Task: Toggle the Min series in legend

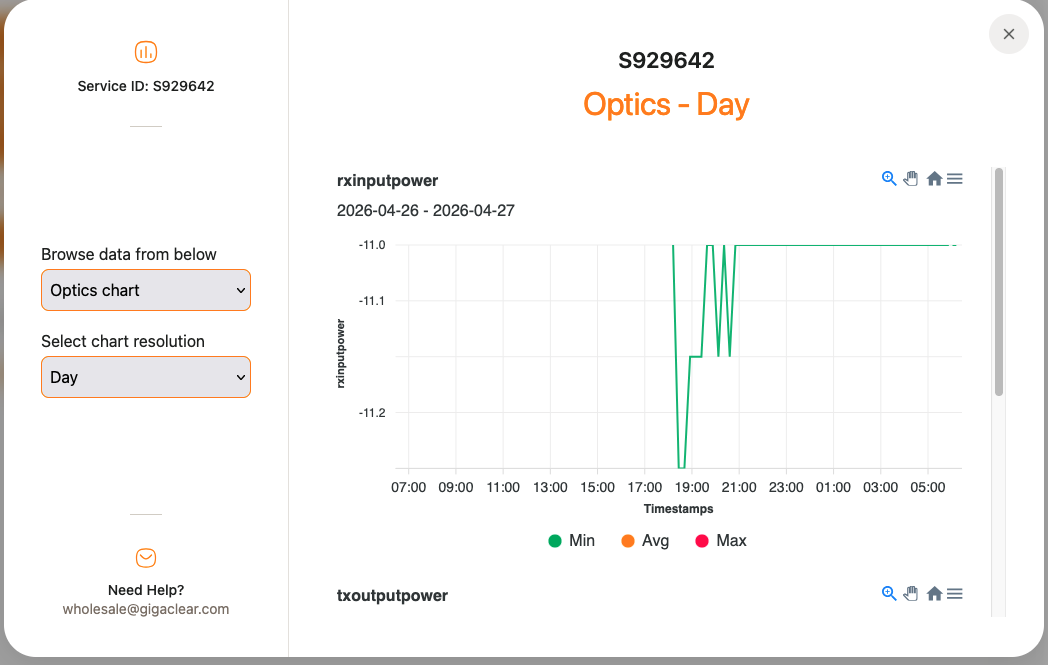Action: click(571, 541)
